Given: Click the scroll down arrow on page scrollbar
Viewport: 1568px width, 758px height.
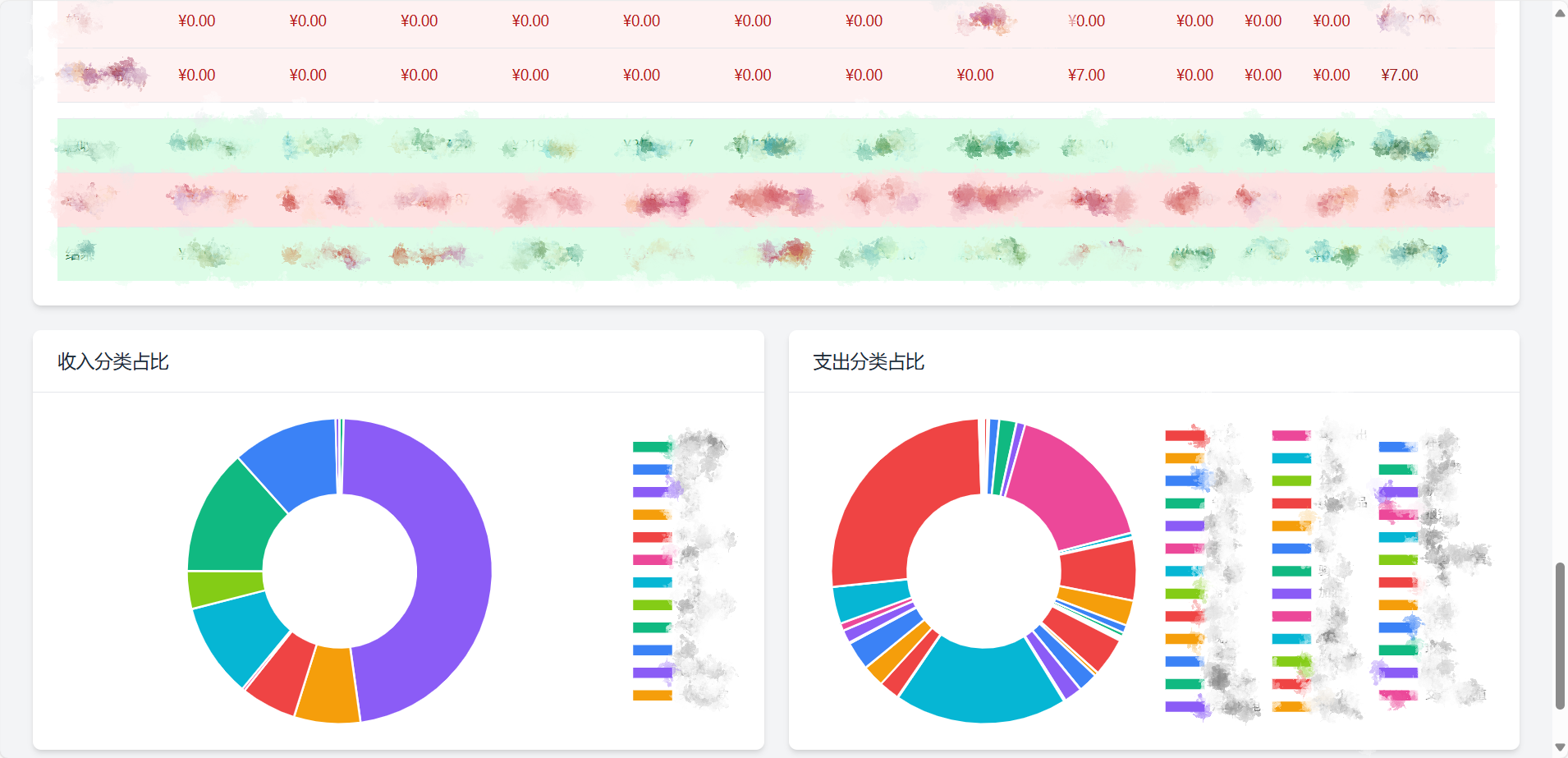Looking at the screenshot, I should tap(1560, 747).
